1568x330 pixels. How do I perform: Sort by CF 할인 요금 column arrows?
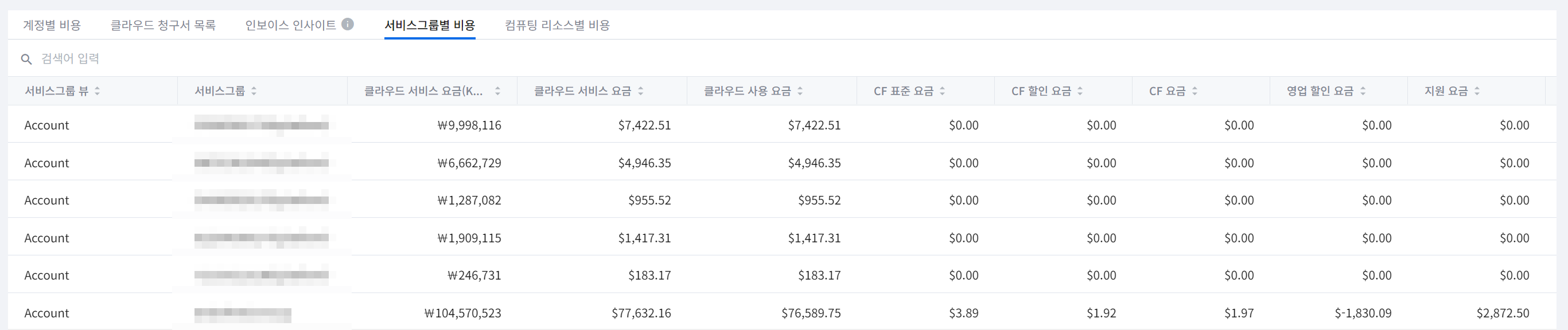coord(1080,91)
